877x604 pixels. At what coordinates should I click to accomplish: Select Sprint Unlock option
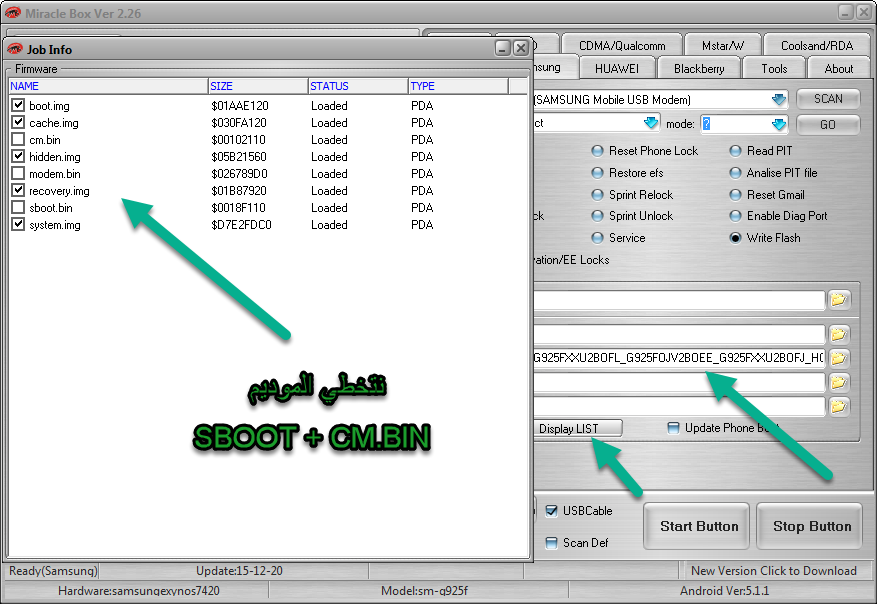coord(597,216)
